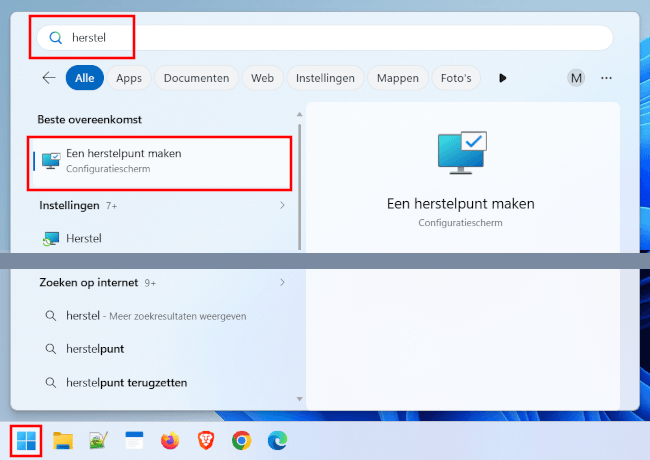The image size is (650, 460).
Task: Expand the Instellingen 7+ results chevron
Action: (282, 205)
